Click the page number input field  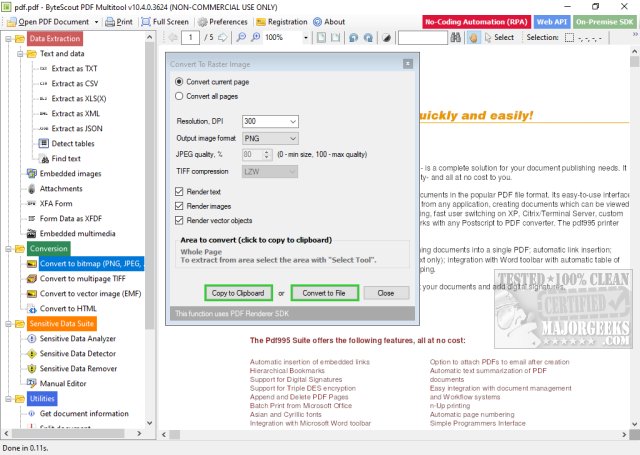pyautogui.click(x=190, y=38)
